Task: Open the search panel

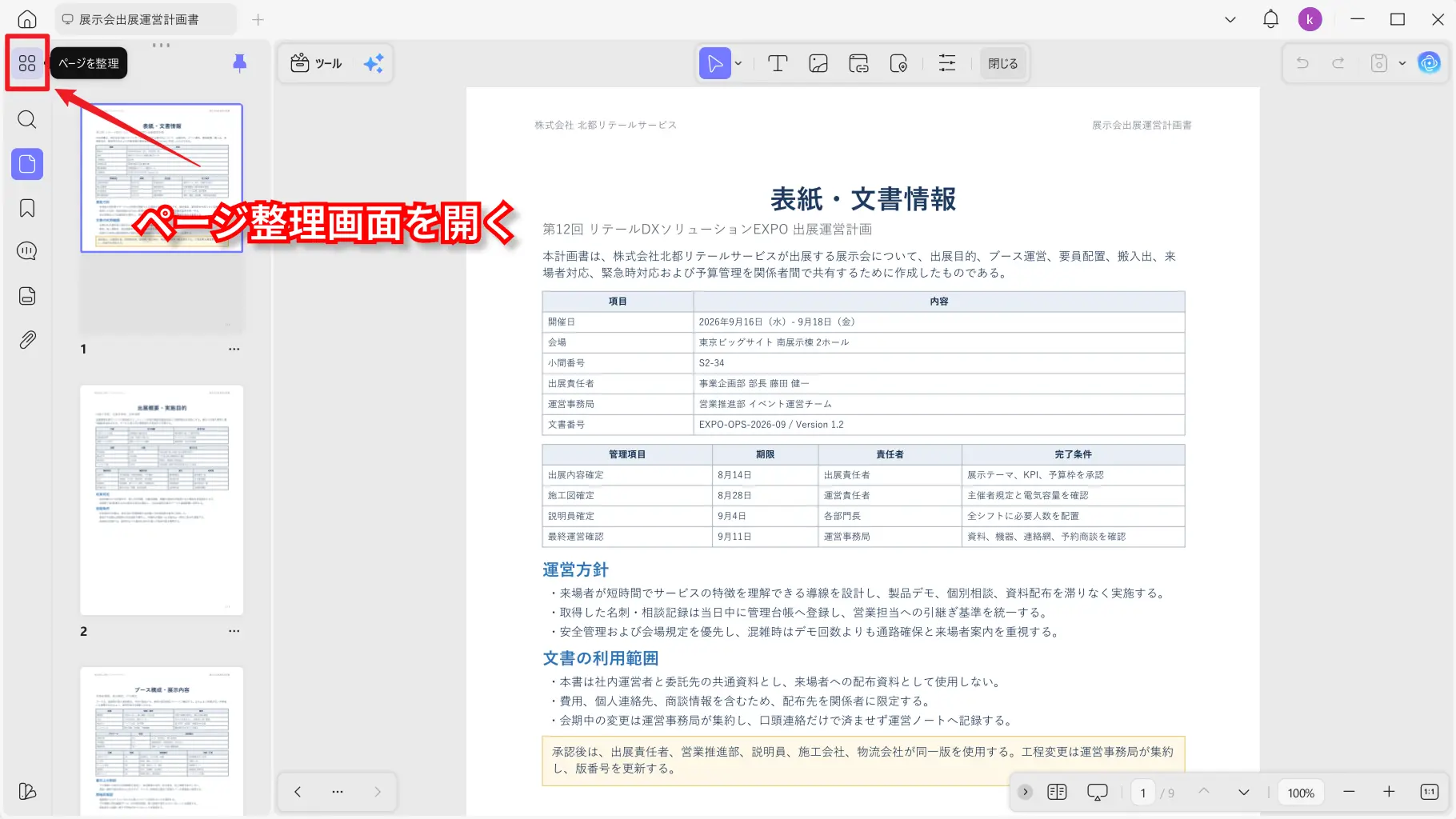Action: coord(27,120)
